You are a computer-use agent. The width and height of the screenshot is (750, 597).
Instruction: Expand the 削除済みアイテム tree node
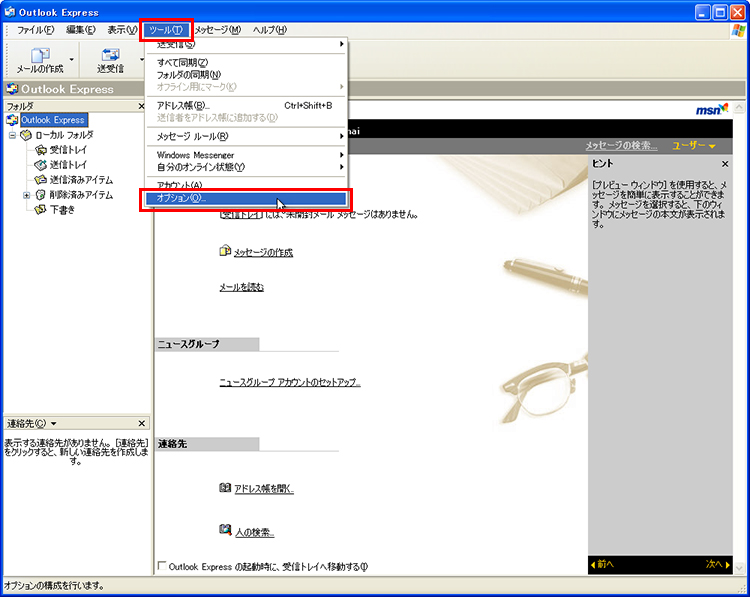[x=27, y=195]
